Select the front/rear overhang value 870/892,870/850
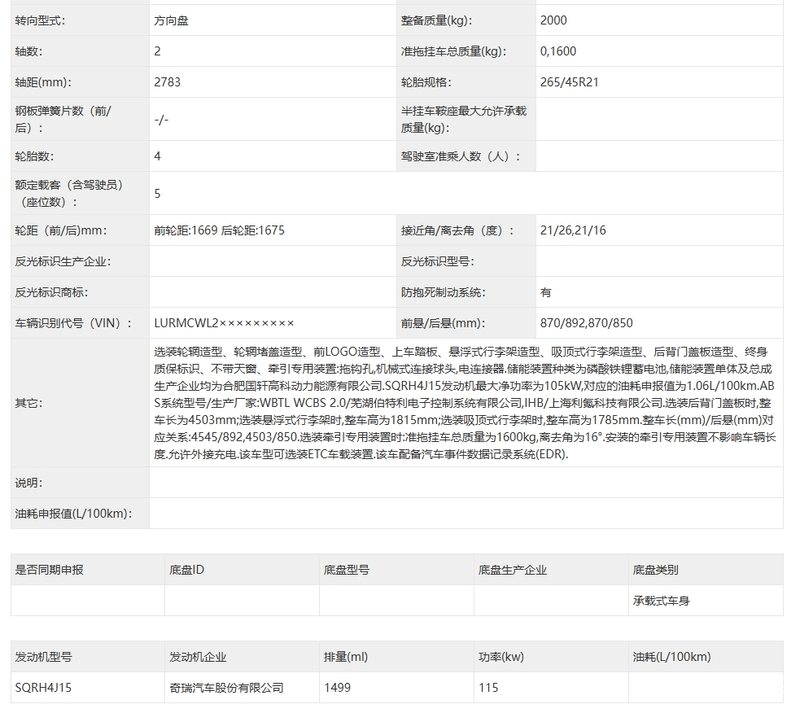This screenshot has height=709, width=800. (x=586, y=323)
